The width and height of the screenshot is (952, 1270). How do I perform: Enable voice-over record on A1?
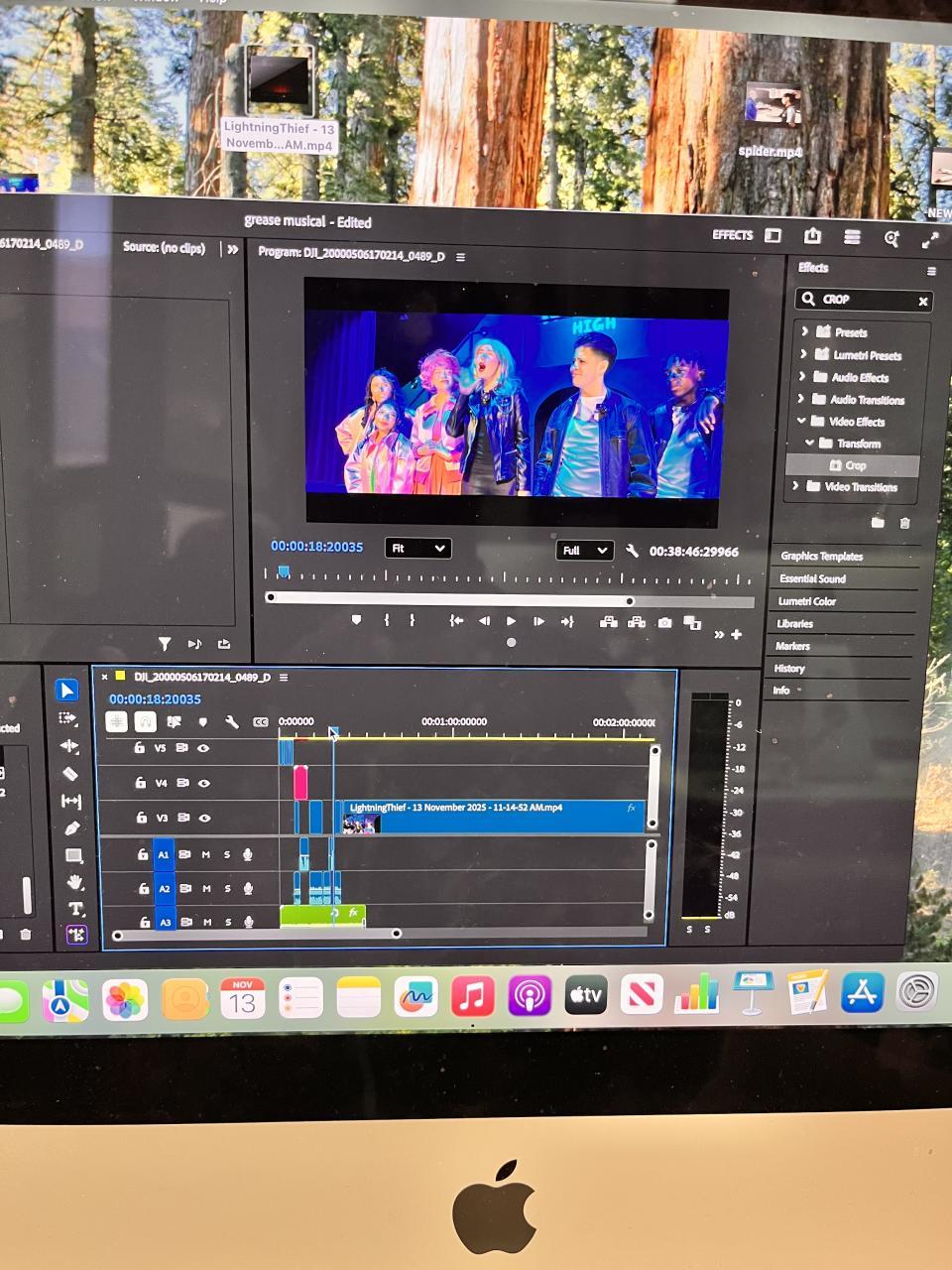[248, 854]
